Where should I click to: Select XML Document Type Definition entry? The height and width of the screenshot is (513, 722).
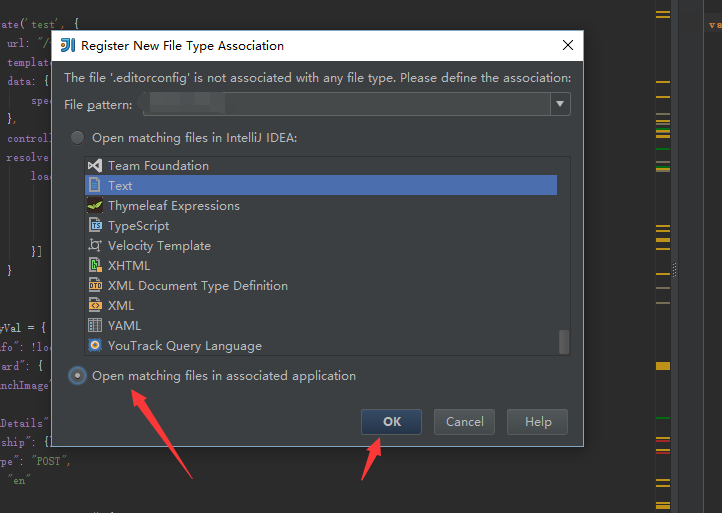tap(321, 286)
